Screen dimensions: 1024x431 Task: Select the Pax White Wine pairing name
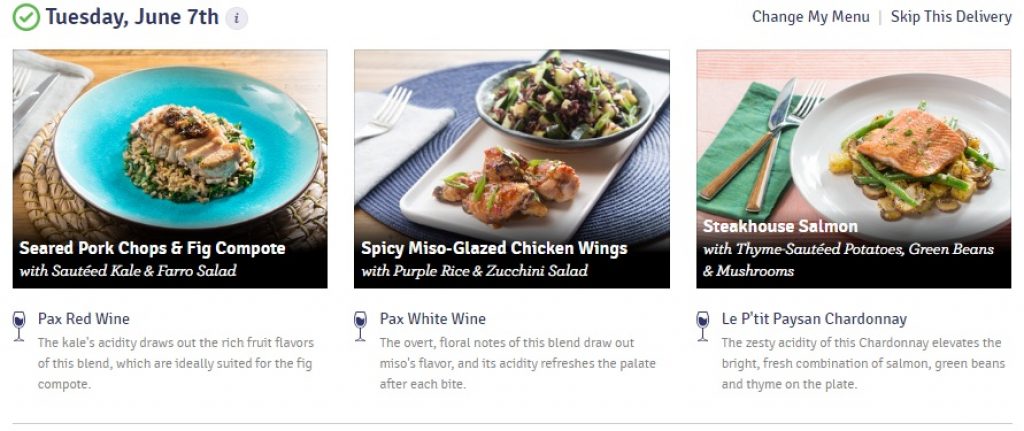pyautogui.click(x=433, y=319)
